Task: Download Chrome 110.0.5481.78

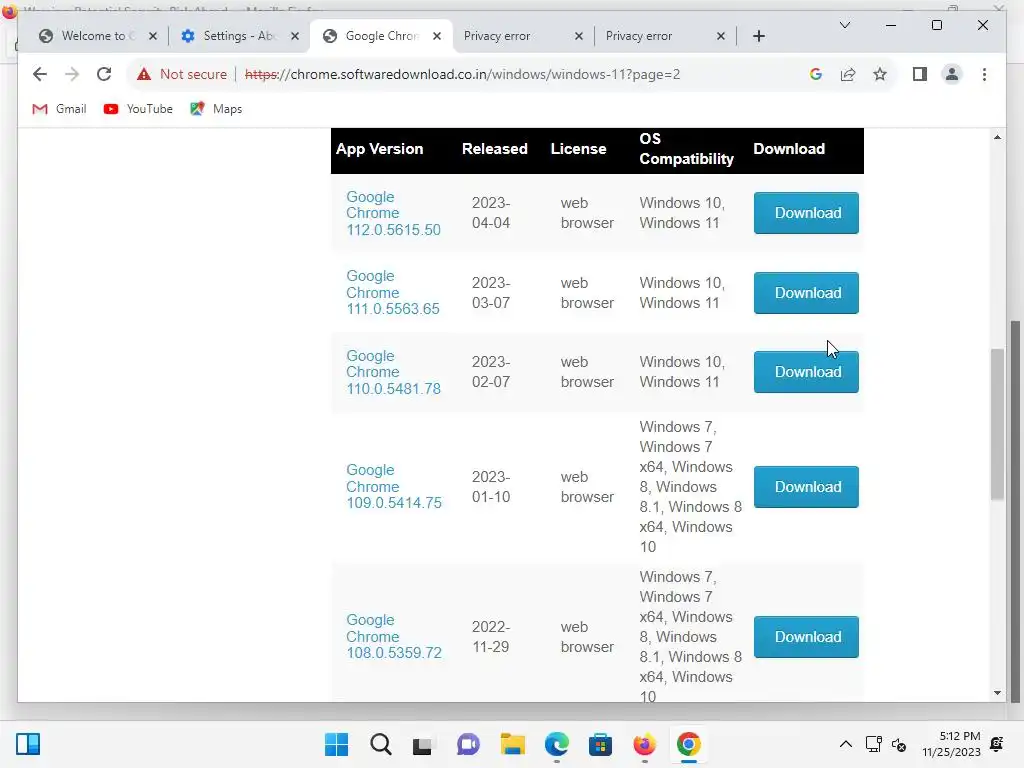Action: [x=806, y=372]
